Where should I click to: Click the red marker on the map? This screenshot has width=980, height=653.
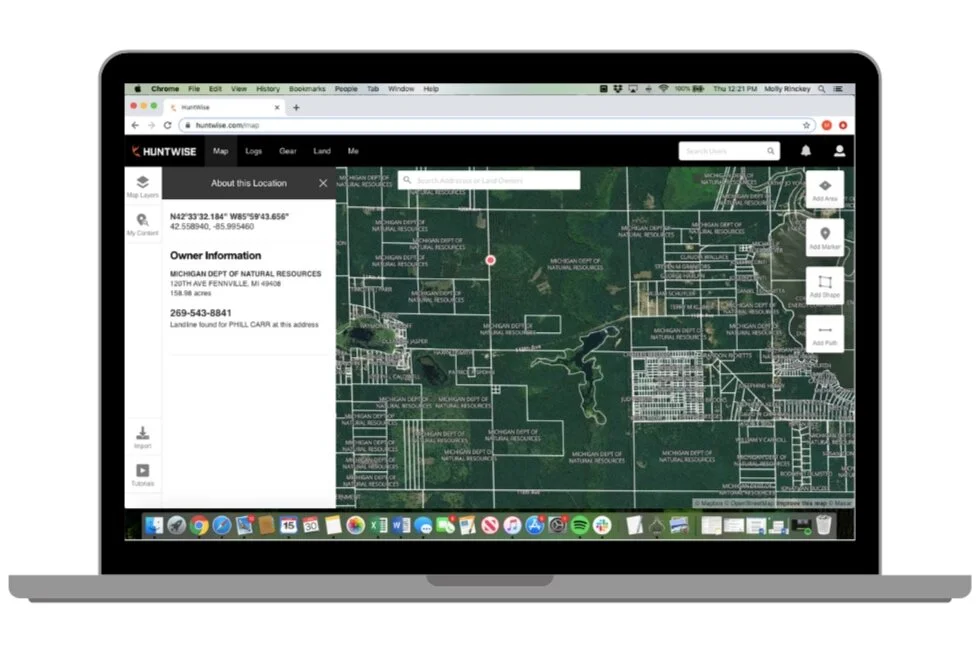click(490, 259)
